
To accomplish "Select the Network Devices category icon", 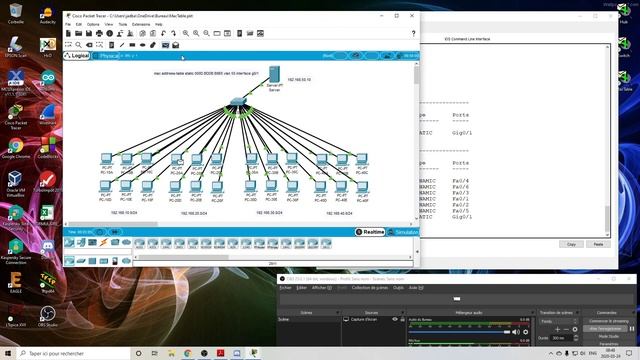I will [69, 243].
